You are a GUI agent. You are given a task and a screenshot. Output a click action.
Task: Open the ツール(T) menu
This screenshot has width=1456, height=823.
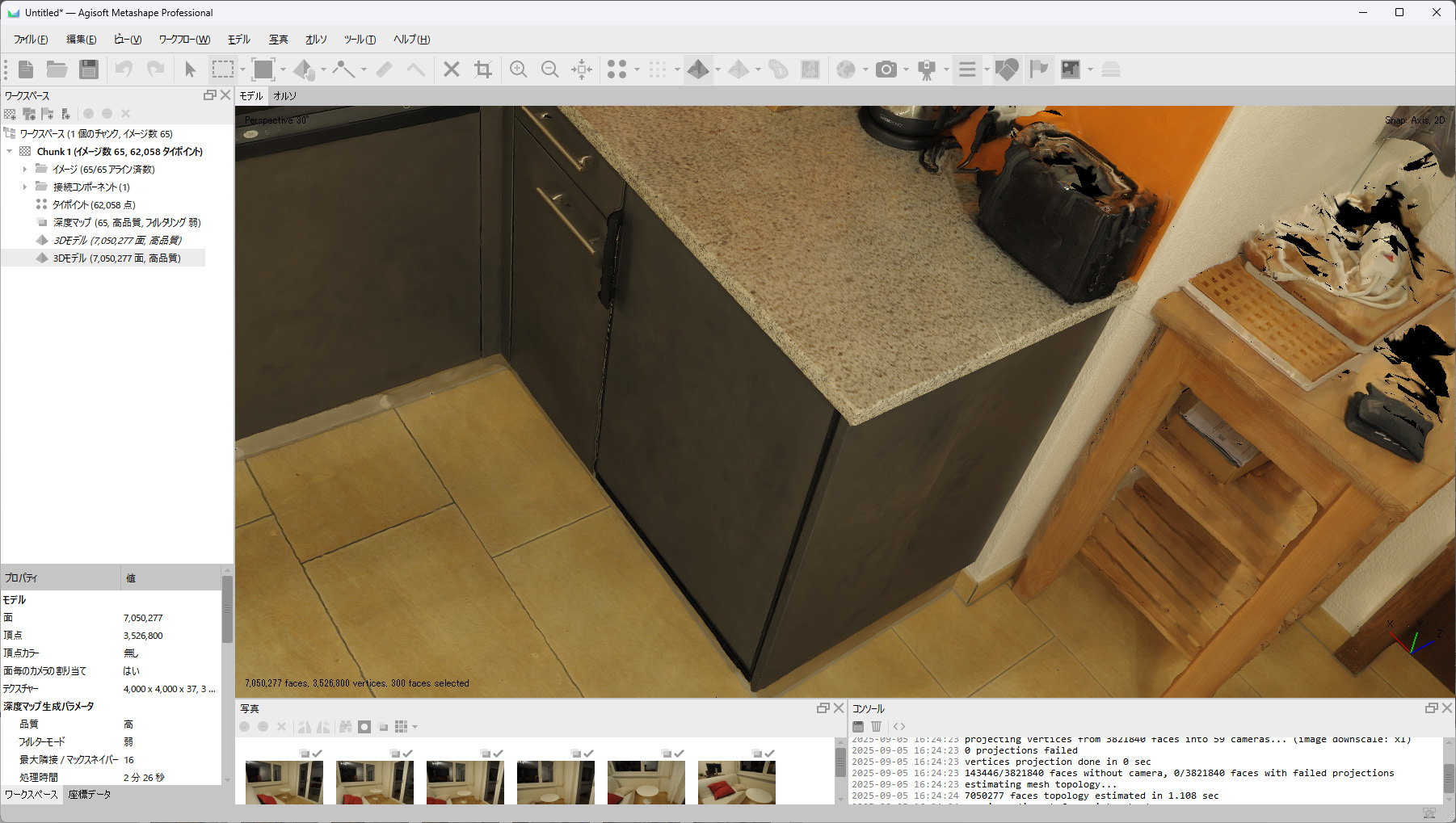point(360,40)
